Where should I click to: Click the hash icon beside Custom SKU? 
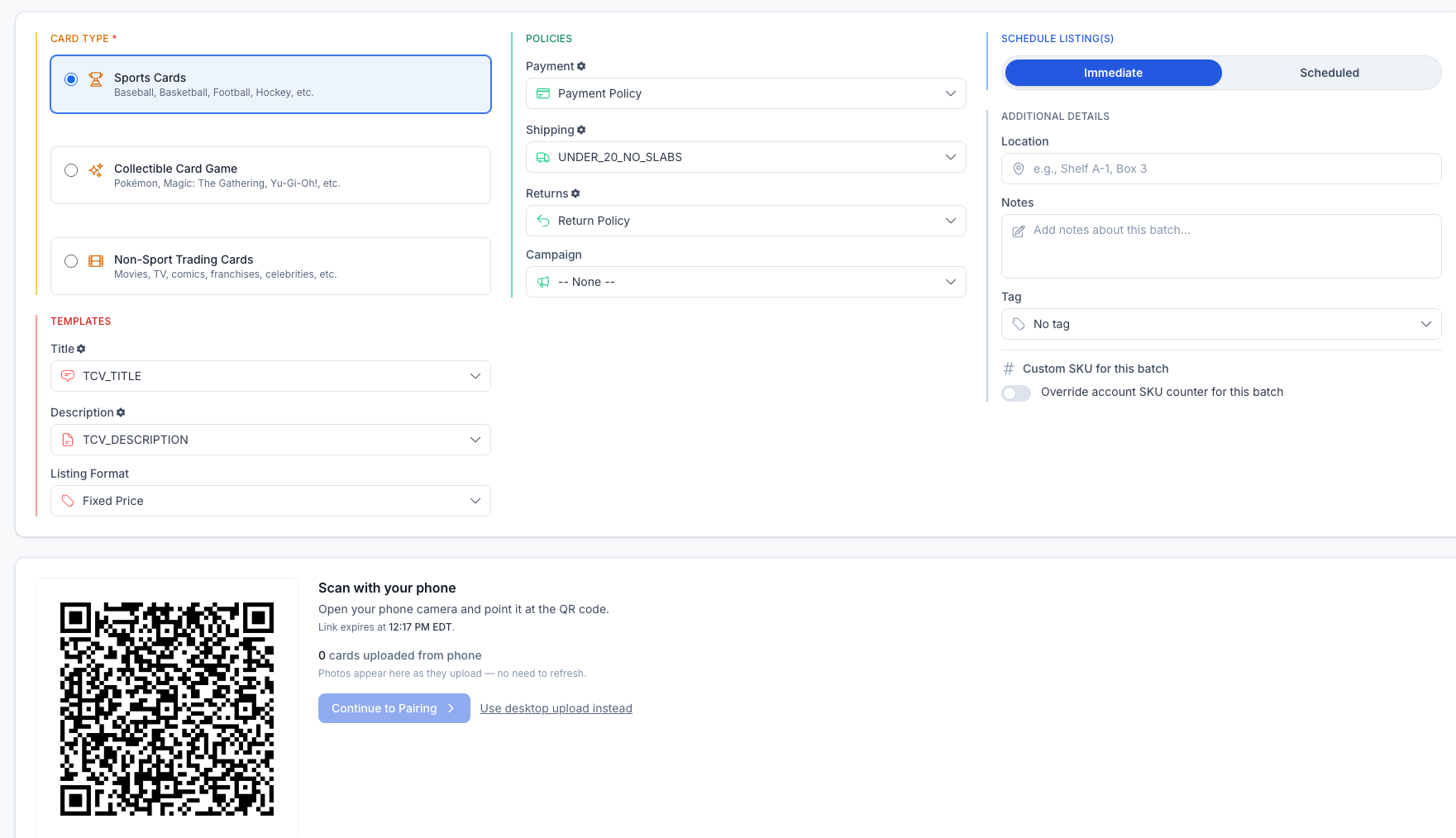pyautogui.click(x=1009, y=369)
